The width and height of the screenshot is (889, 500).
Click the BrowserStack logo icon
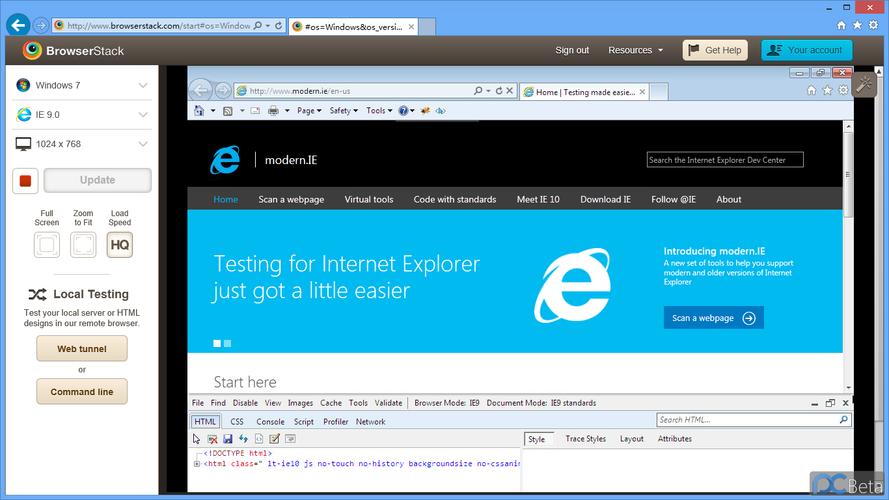coord(32,50)
